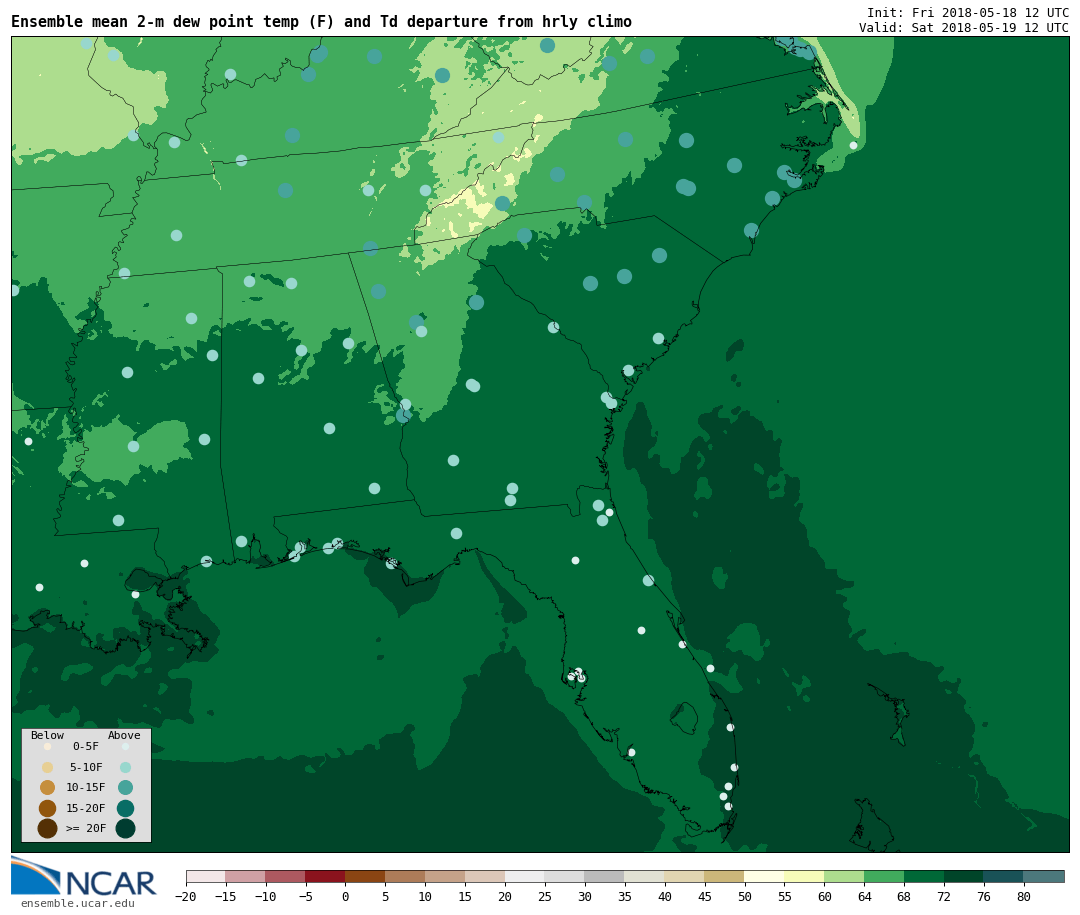Click the colorbar label '64'
The image size is (1080, 915).
[x=864, y=896]
